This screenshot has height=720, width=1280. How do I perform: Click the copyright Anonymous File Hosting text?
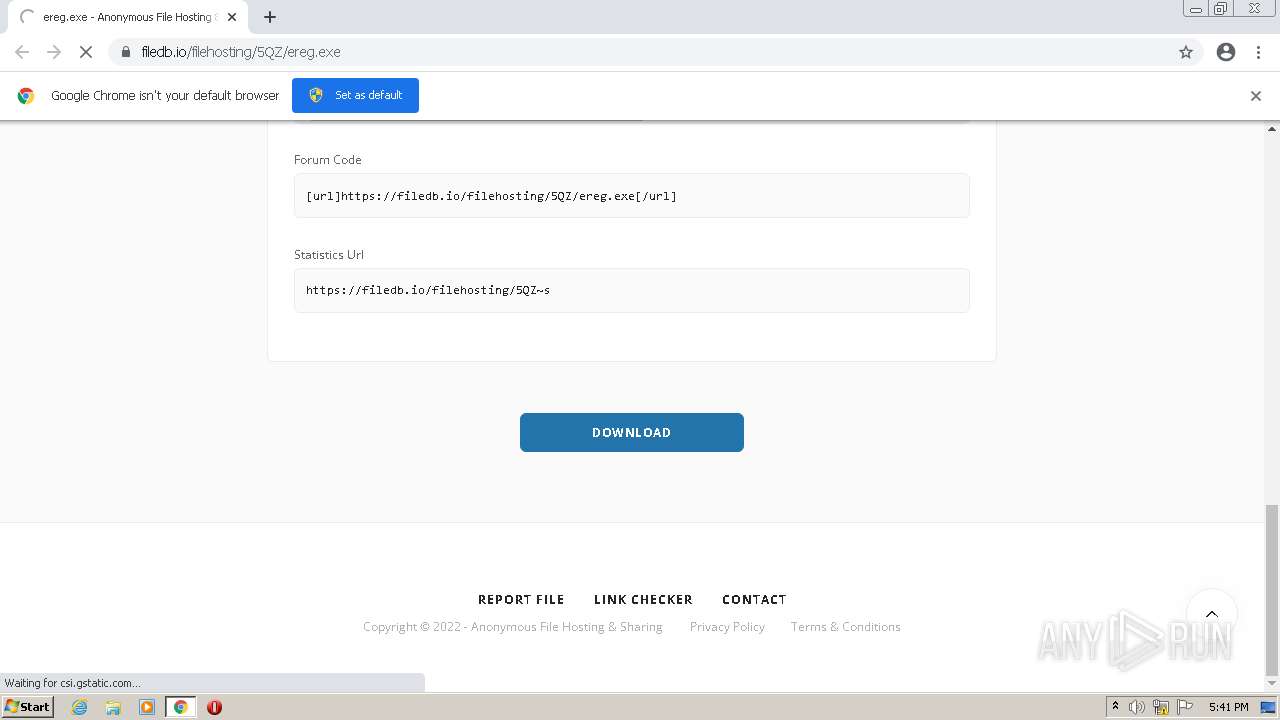(513, 627)
